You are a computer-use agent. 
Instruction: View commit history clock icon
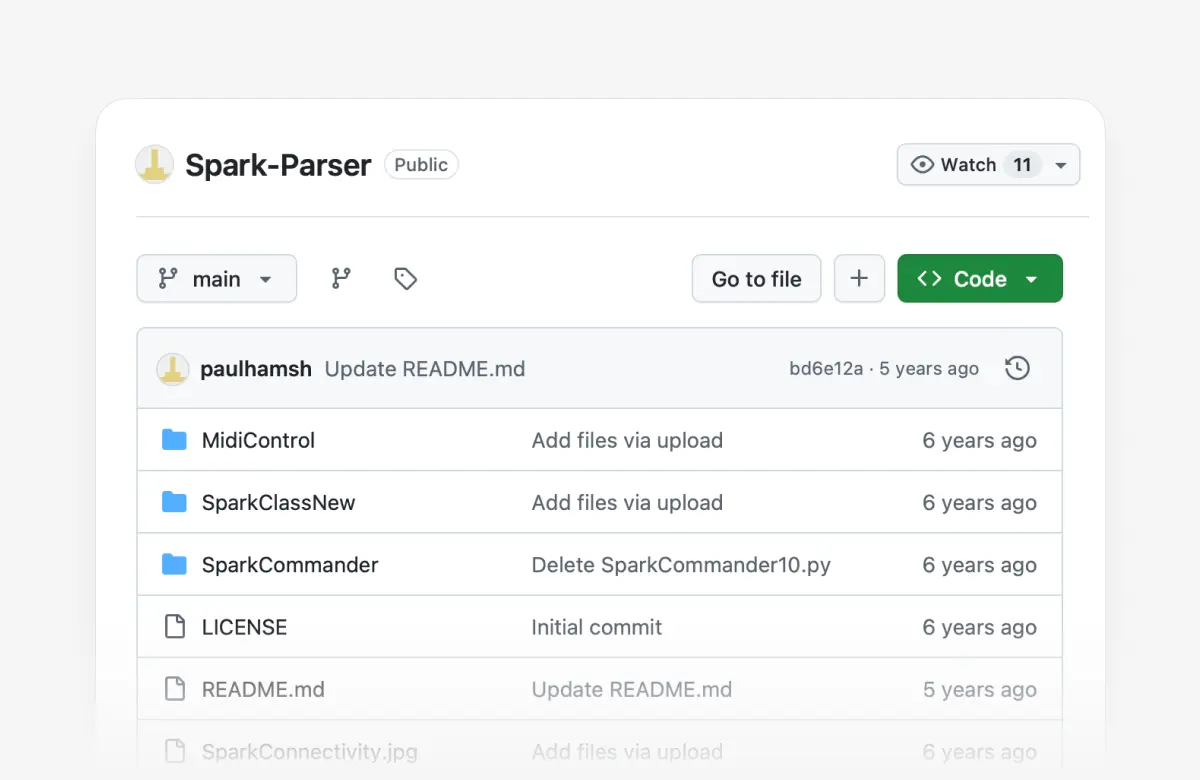click(1017, 368)
